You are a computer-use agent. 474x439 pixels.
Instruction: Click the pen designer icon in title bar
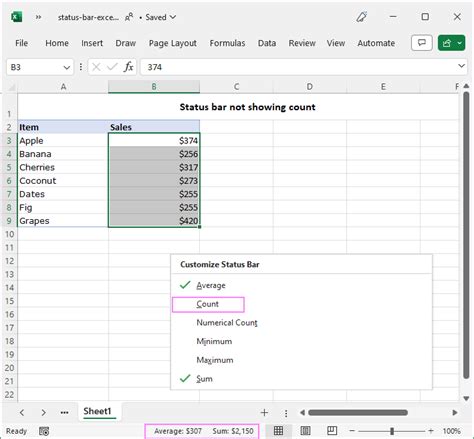coord(362,17)
